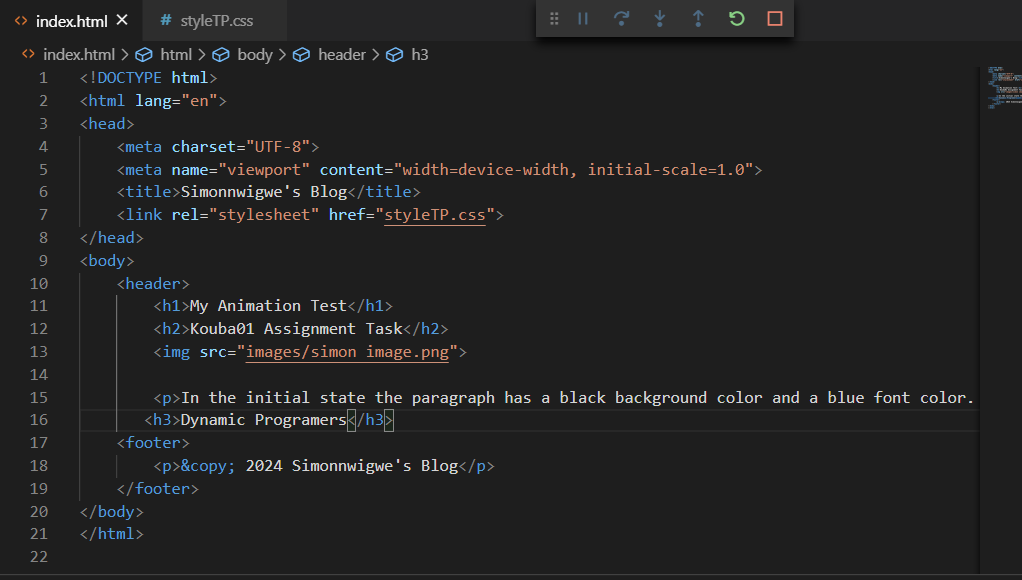Click the paragraph text on line 15
Image resolution: width=1022 pixels, height=580 pixels.
[x=577, y=398]
